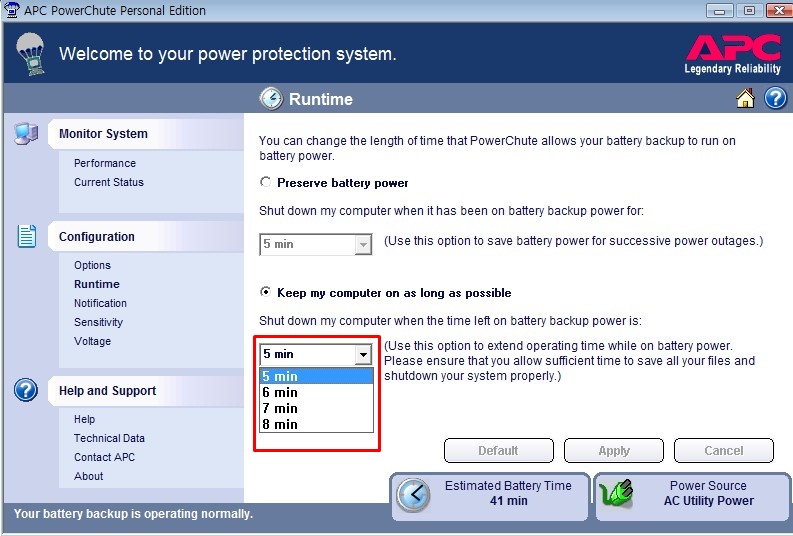Viewport: 793px width, 536px height.
Task: Select Runtime in the sidebar
Action: (97, 284)
